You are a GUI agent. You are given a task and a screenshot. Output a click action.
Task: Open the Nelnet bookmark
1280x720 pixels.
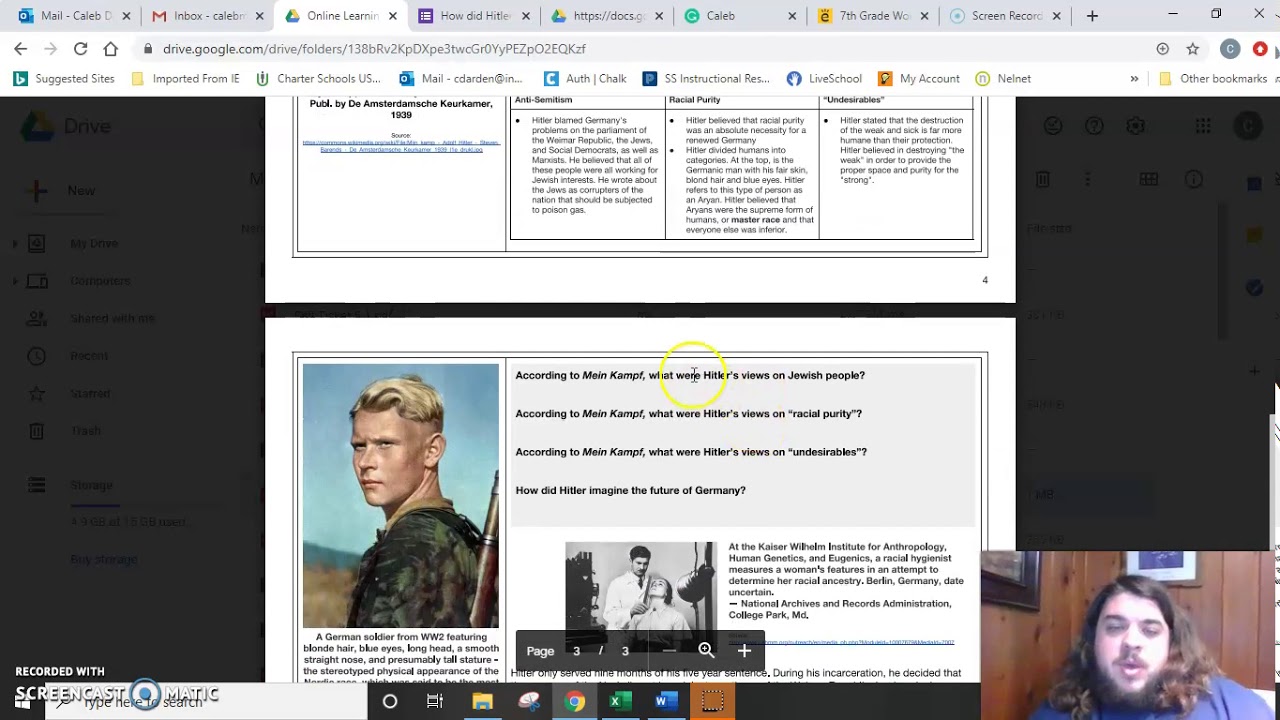pyautogui.click(x=1003, y=78)
